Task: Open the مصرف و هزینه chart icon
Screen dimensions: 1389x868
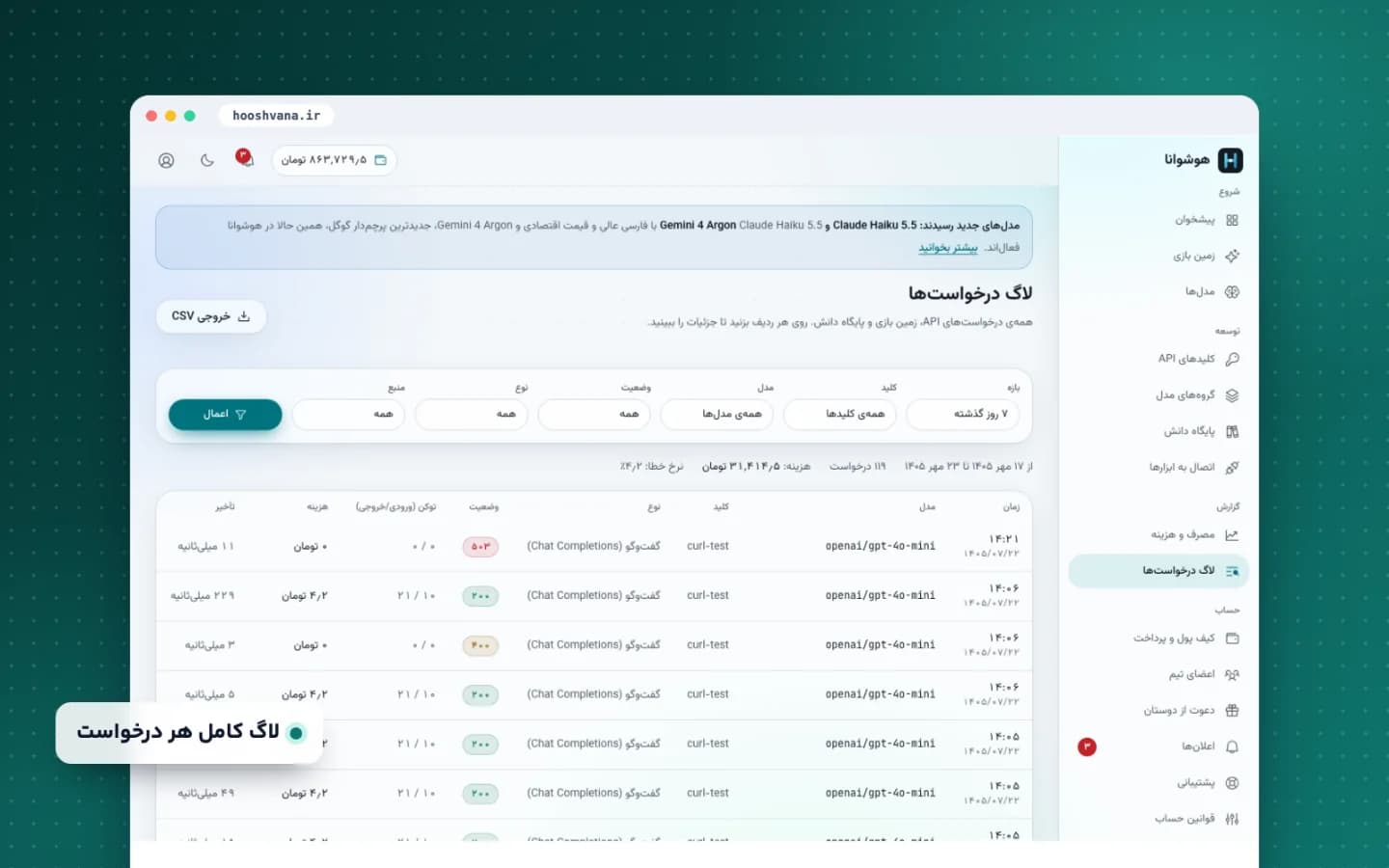Action: [1232, 534]
